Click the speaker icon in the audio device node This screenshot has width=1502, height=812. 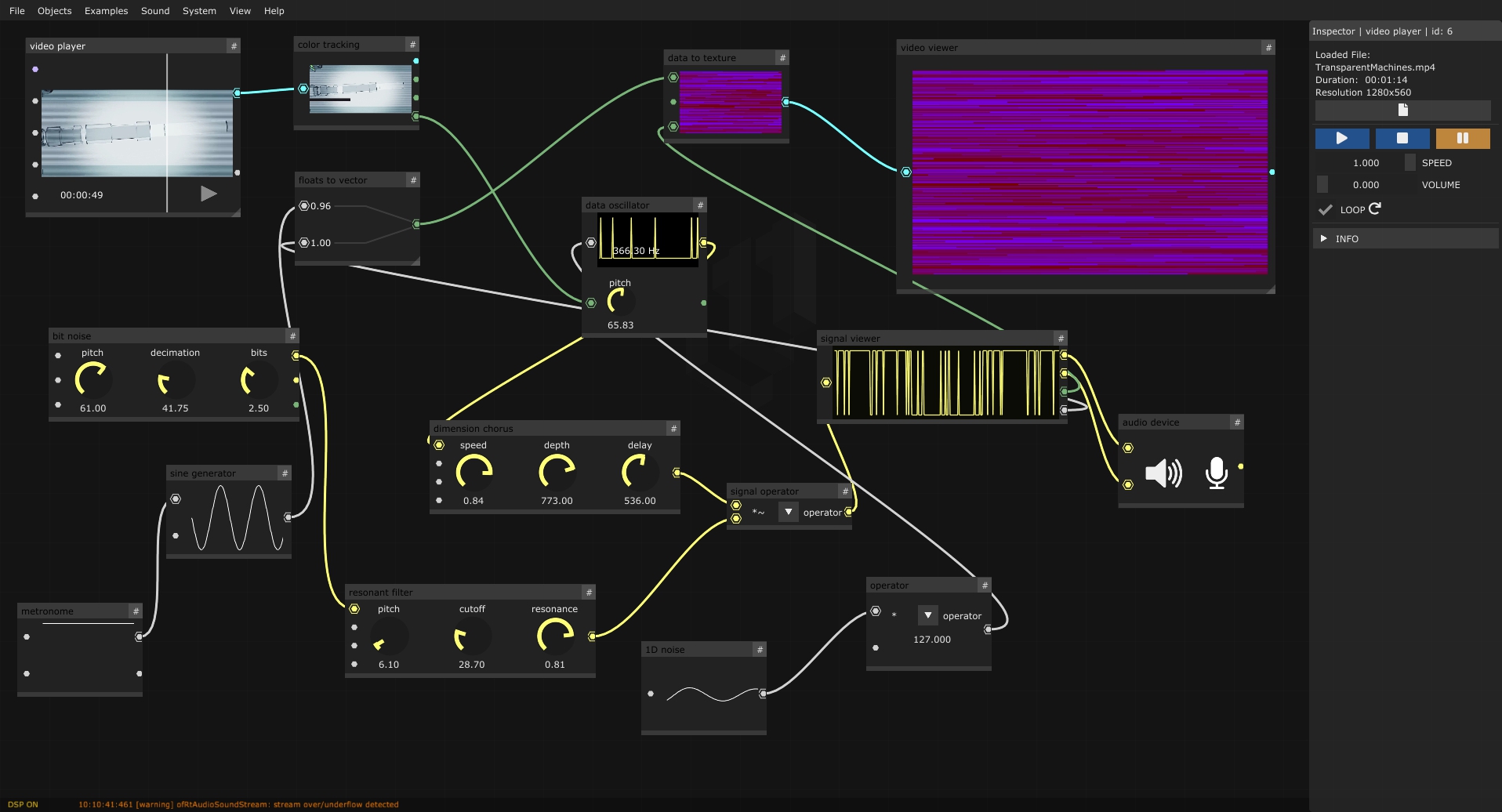[x=1163, y=473]
